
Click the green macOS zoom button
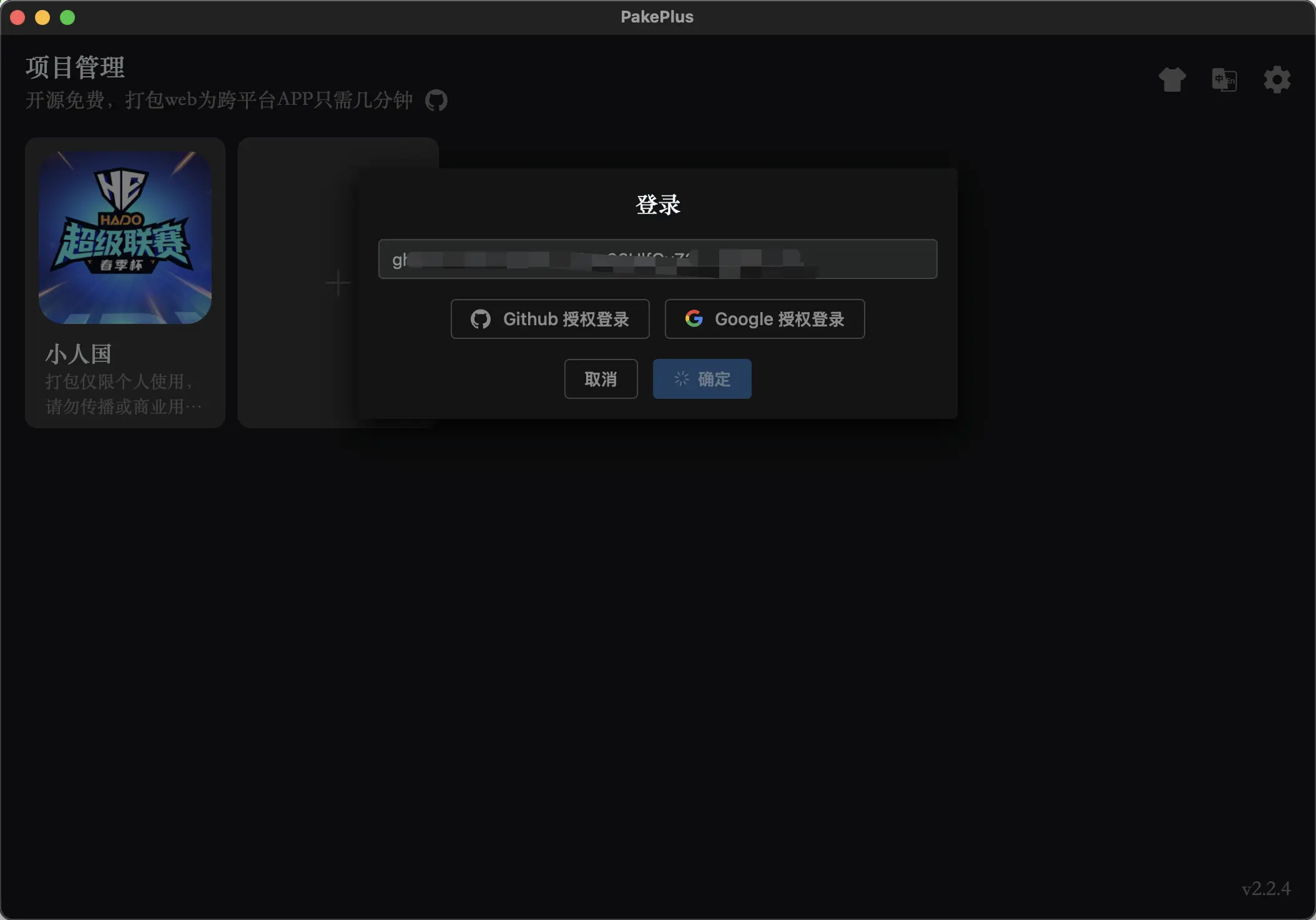[67, 17]
